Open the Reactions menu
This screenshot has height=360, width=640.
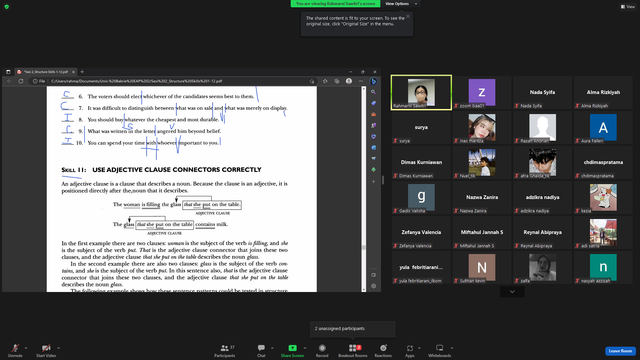click(383, 350)
